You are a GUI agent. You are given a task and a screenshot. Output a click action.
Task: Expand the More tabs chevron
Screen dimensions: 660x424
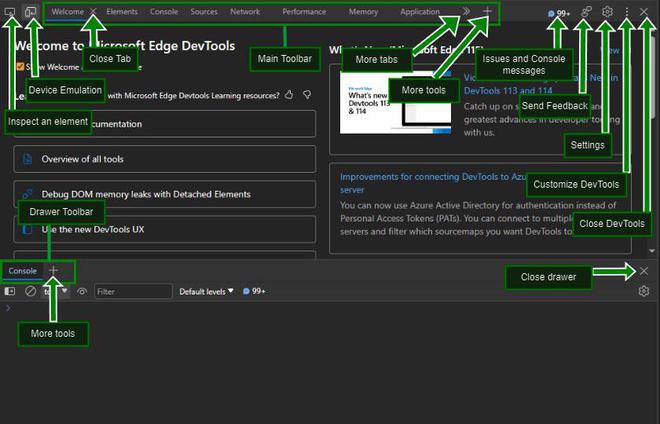(466, 11)
